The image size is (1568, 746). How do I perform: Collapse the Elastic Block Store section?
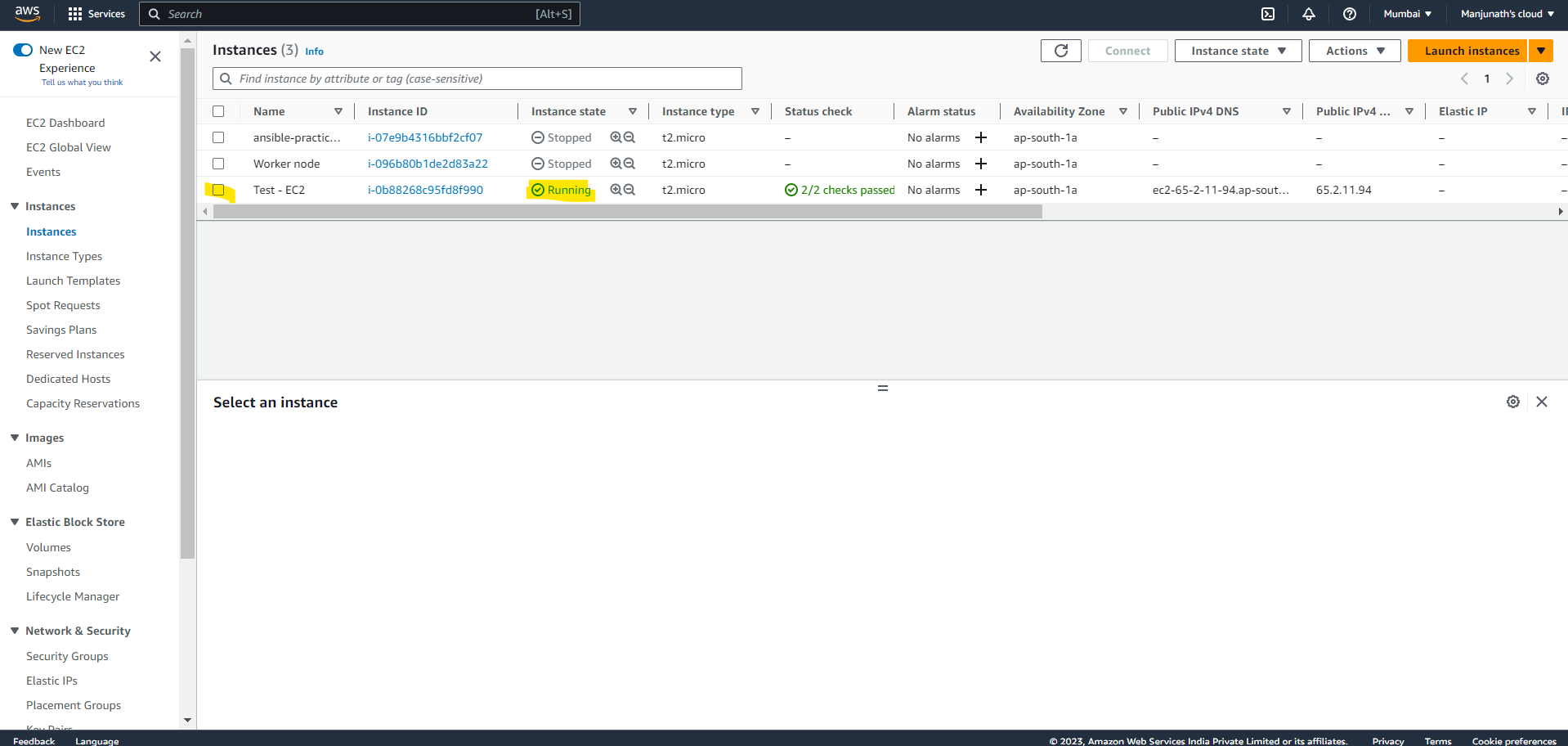(15, 522)
